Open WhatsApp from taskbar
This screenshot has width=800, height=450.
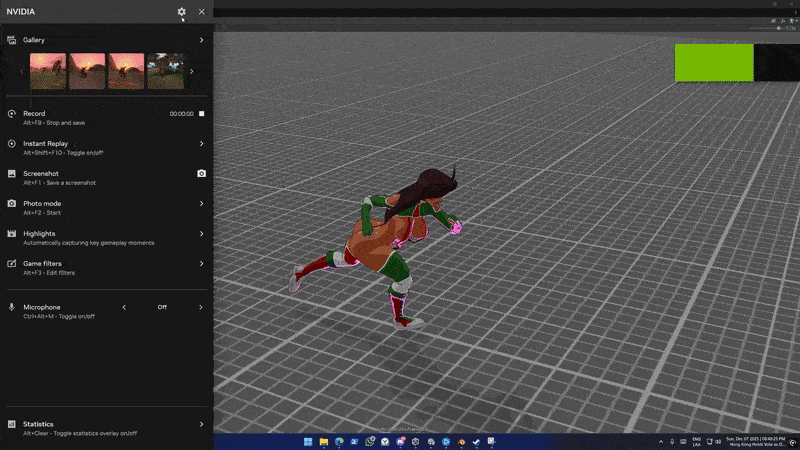click(369, 442)
